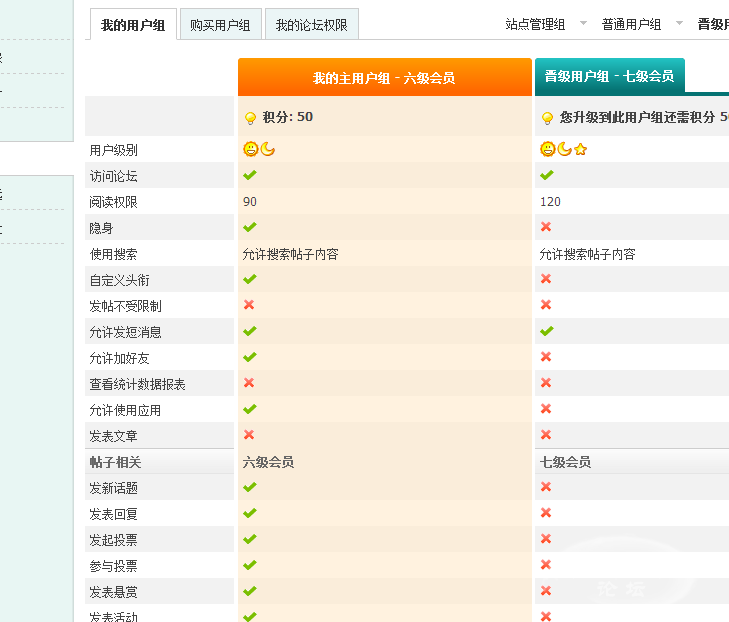Click the 发起投票 red cross for 七级会员
Image resolution: width=729 pixels, height=622 pixels.
click(546, 539)
